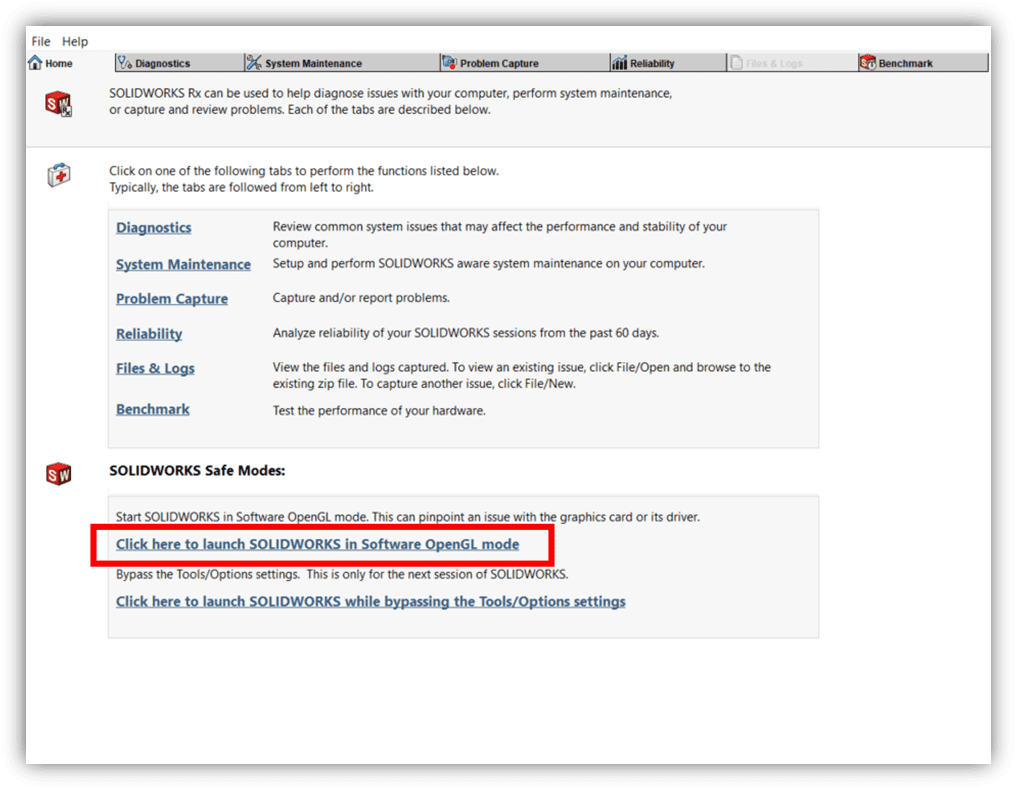The image size is (1015, 789).
Task: Open the Diagnostics link in list
Action: 153,228
